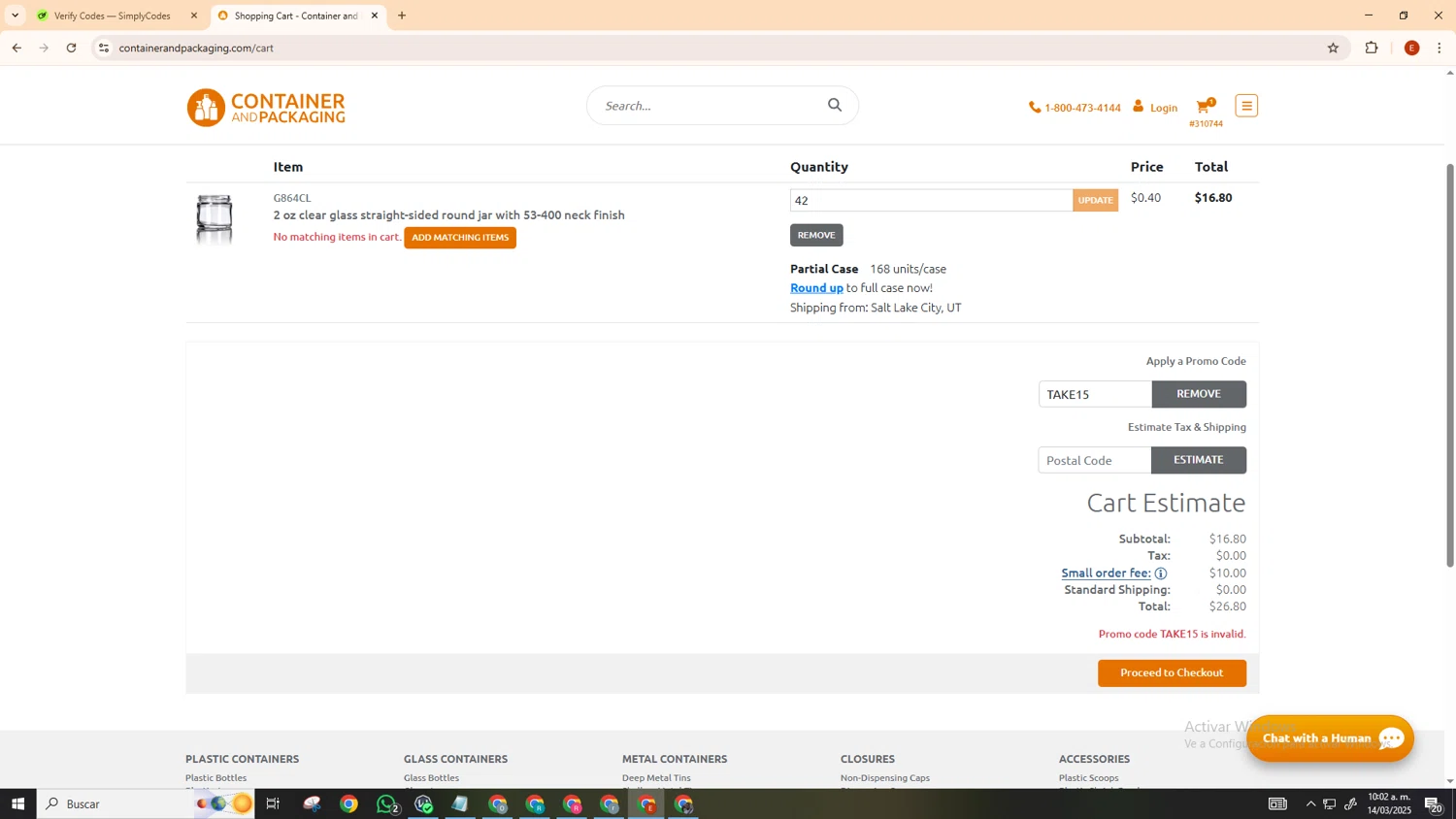The height and width of the screenshot is (819, 1456).
Task: Click the jar product thumbnail
Action: point(215,217)
